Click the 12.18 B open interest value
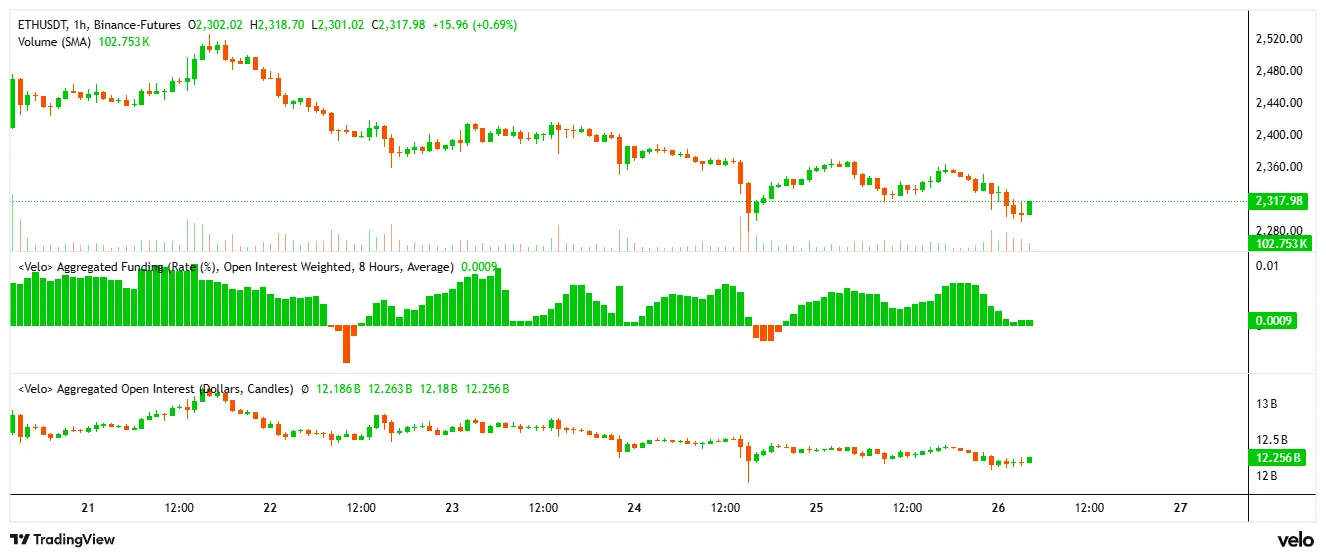This screenshot has width=1326, height=557. click(x=438, y=389)
